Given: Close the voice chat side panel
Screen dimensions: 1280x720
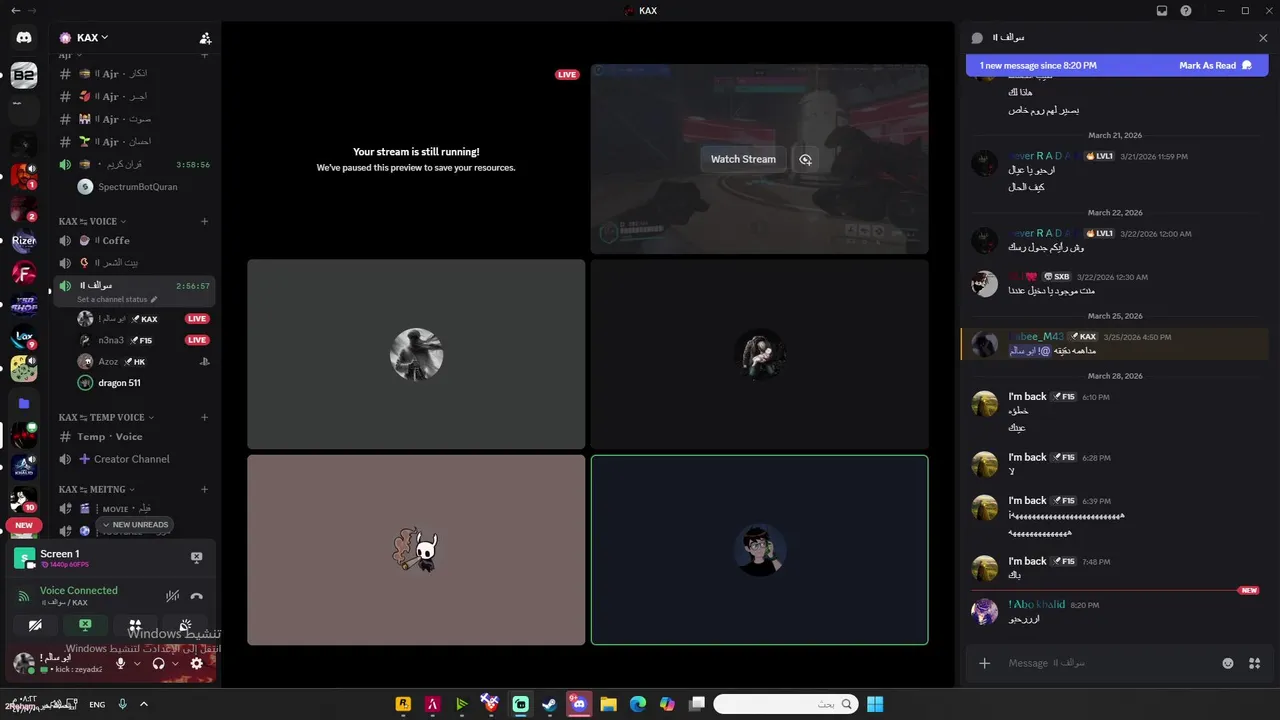Looking at the screenshot, I should [1263, 38].
